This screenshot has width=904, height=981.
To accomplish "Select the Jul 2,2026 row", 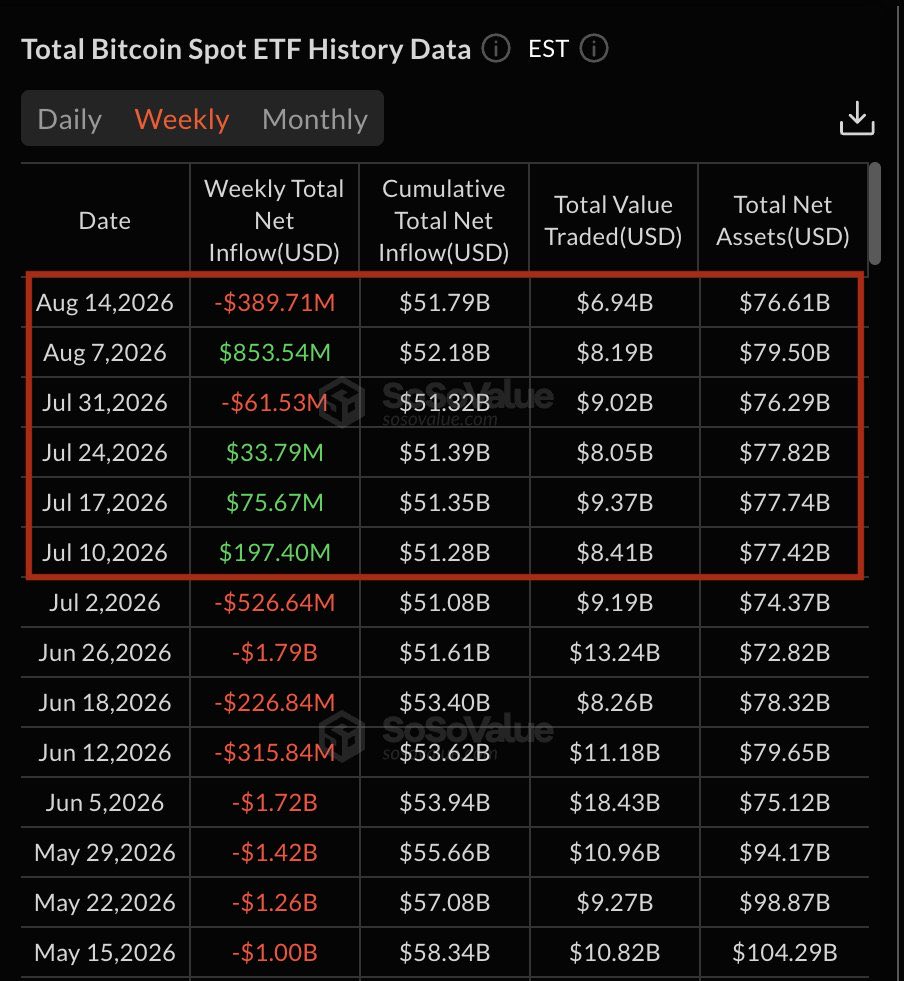I will tap(445, 602).
